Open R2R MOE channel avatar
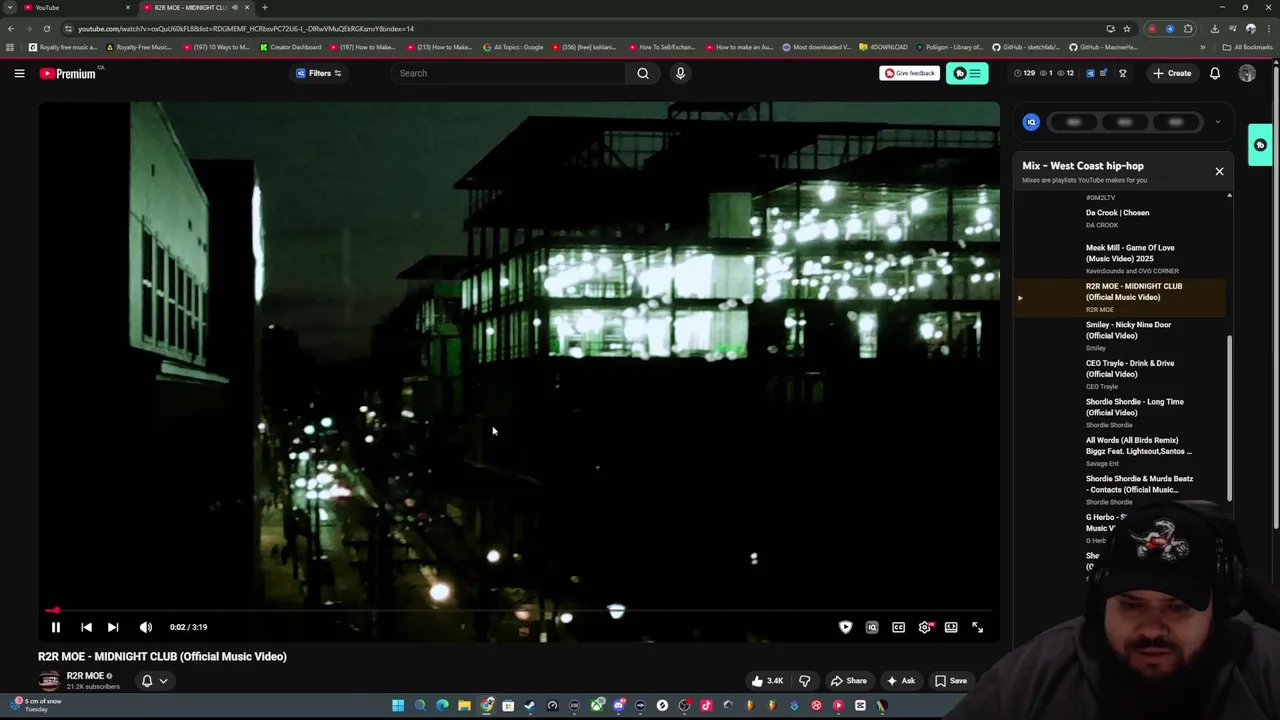The height and width of the screenshot is (720, 1280). 49,681
